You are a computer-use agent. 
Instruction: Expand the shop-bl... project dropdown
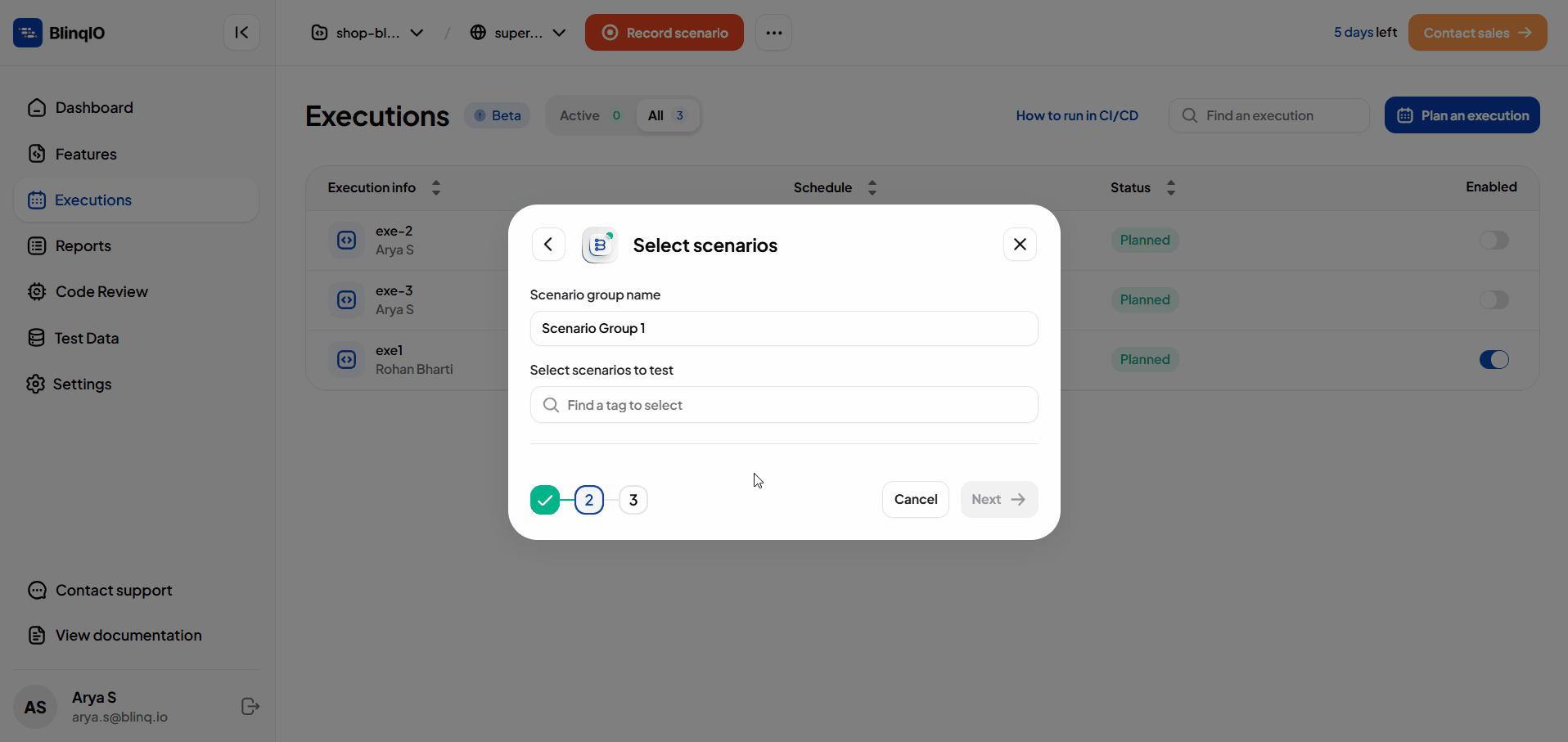point(367,33)
